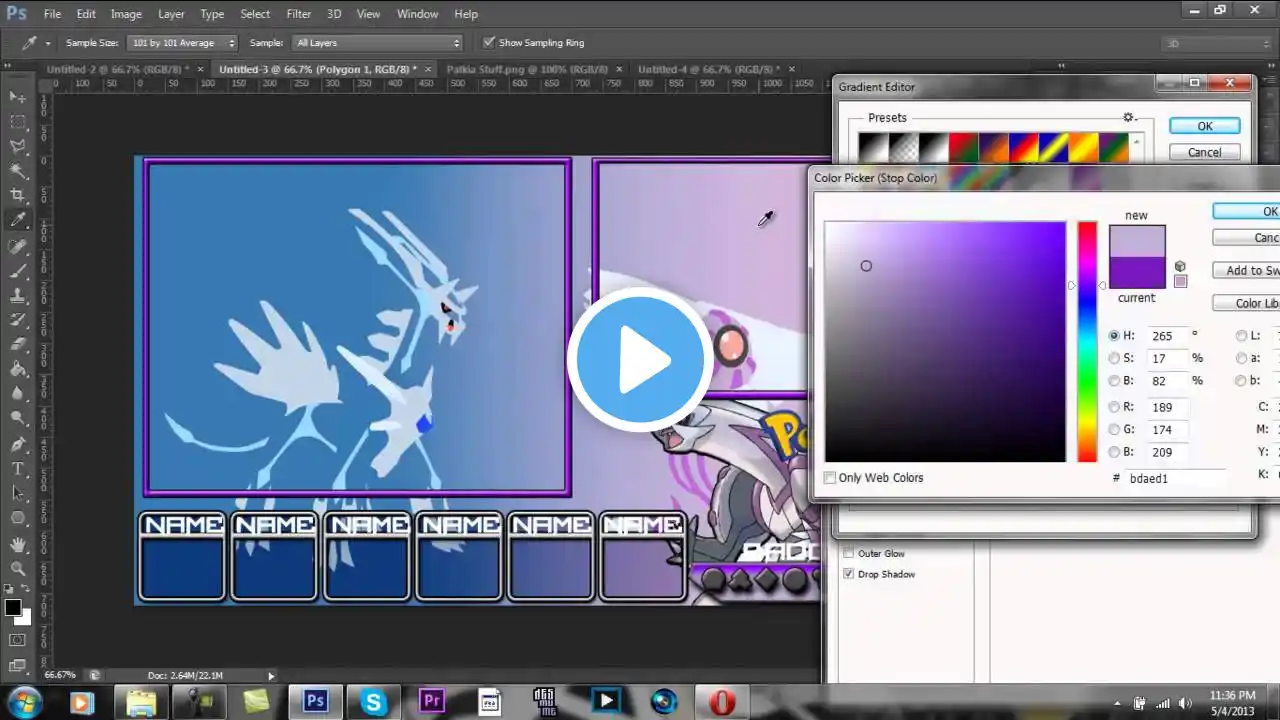Open the Filter menu
Viewport: 1280px width, 720px height.
(298, 14)
